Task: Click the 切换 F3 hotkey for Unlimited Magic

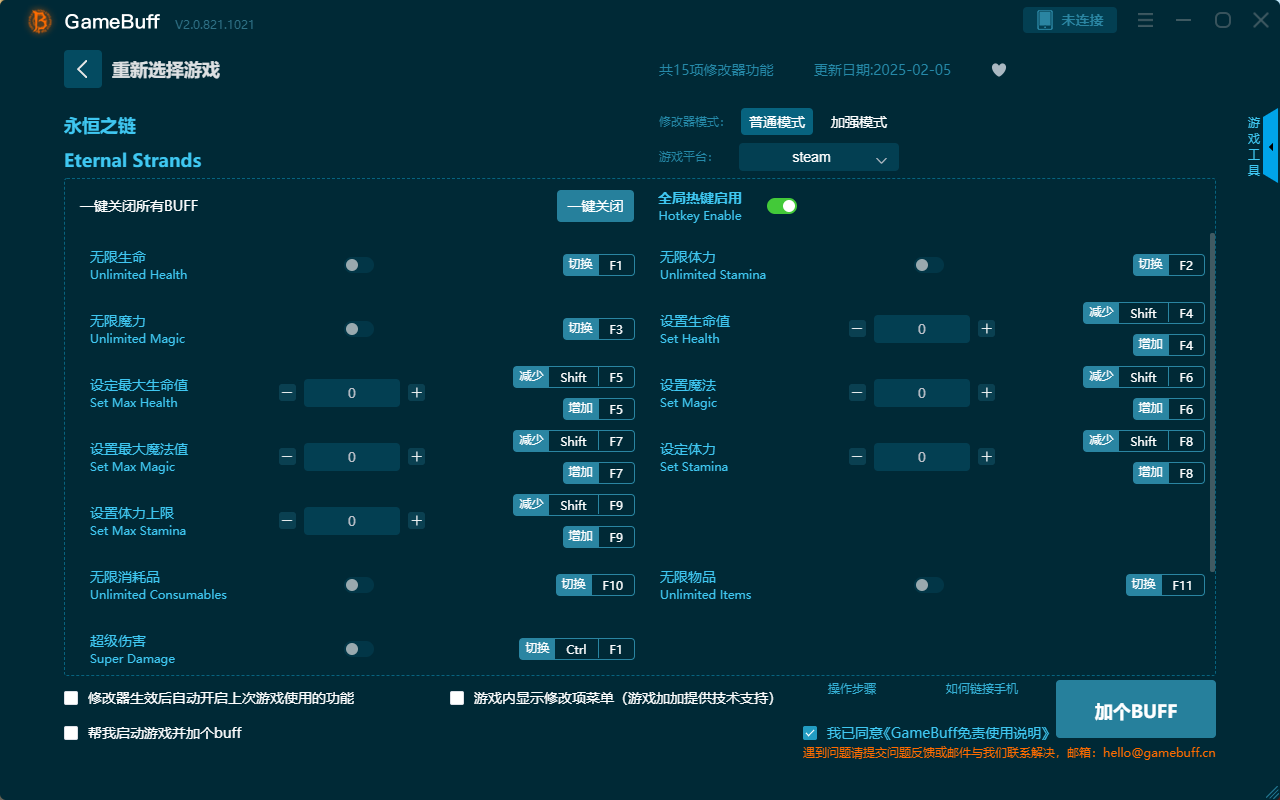Action: coord(599,329)
